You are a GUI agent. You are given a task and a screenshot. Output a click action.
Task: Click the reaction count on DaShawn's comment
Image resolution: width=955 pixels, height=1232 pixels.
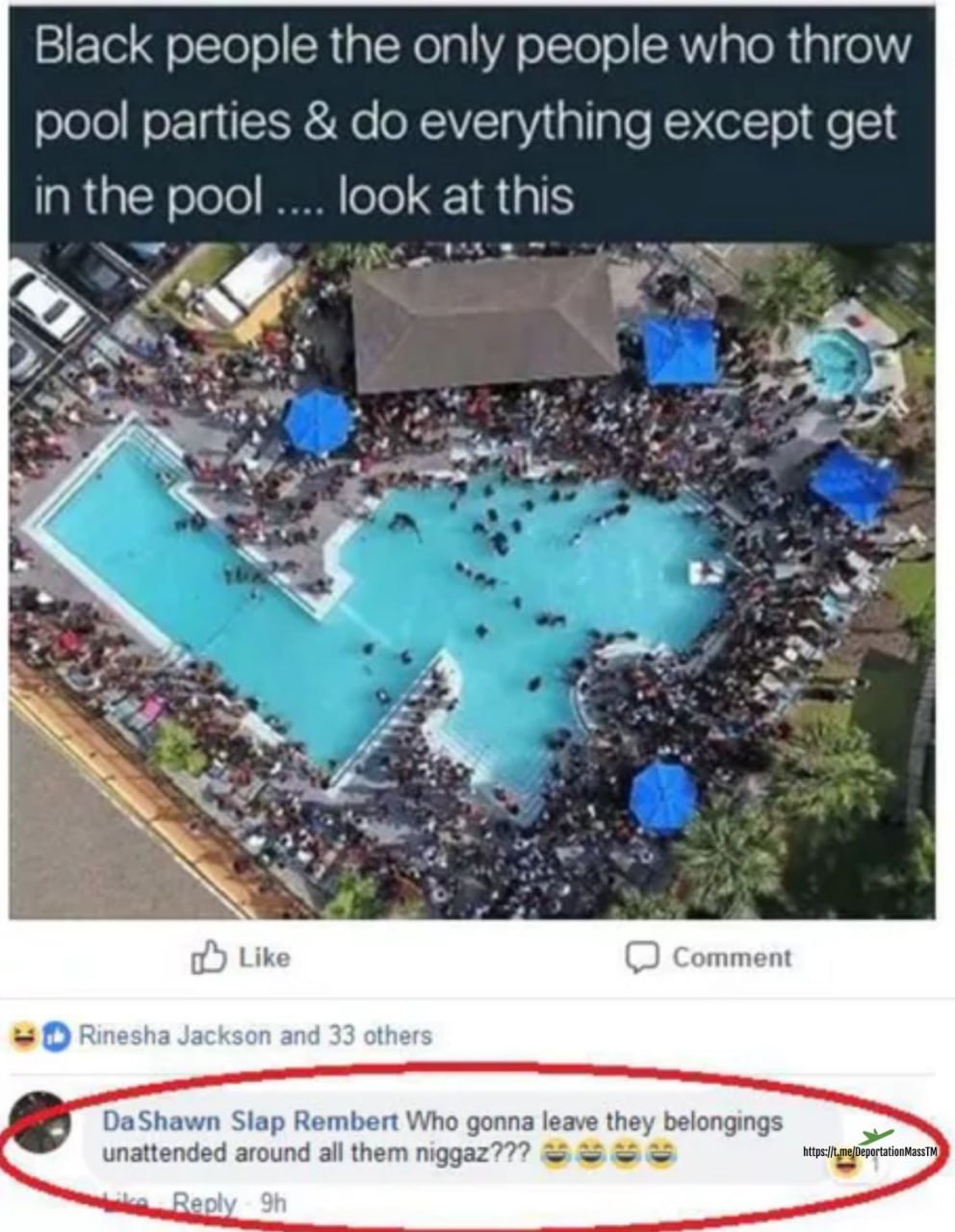click(877, 1167)
